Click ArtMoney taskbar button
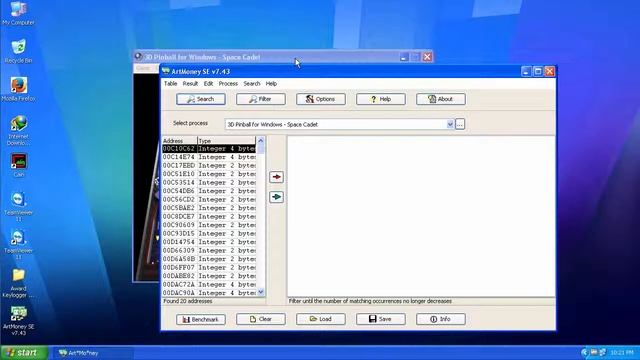This screenshot has height=360, width=640. pyautogui.click(x=93, y=353)
